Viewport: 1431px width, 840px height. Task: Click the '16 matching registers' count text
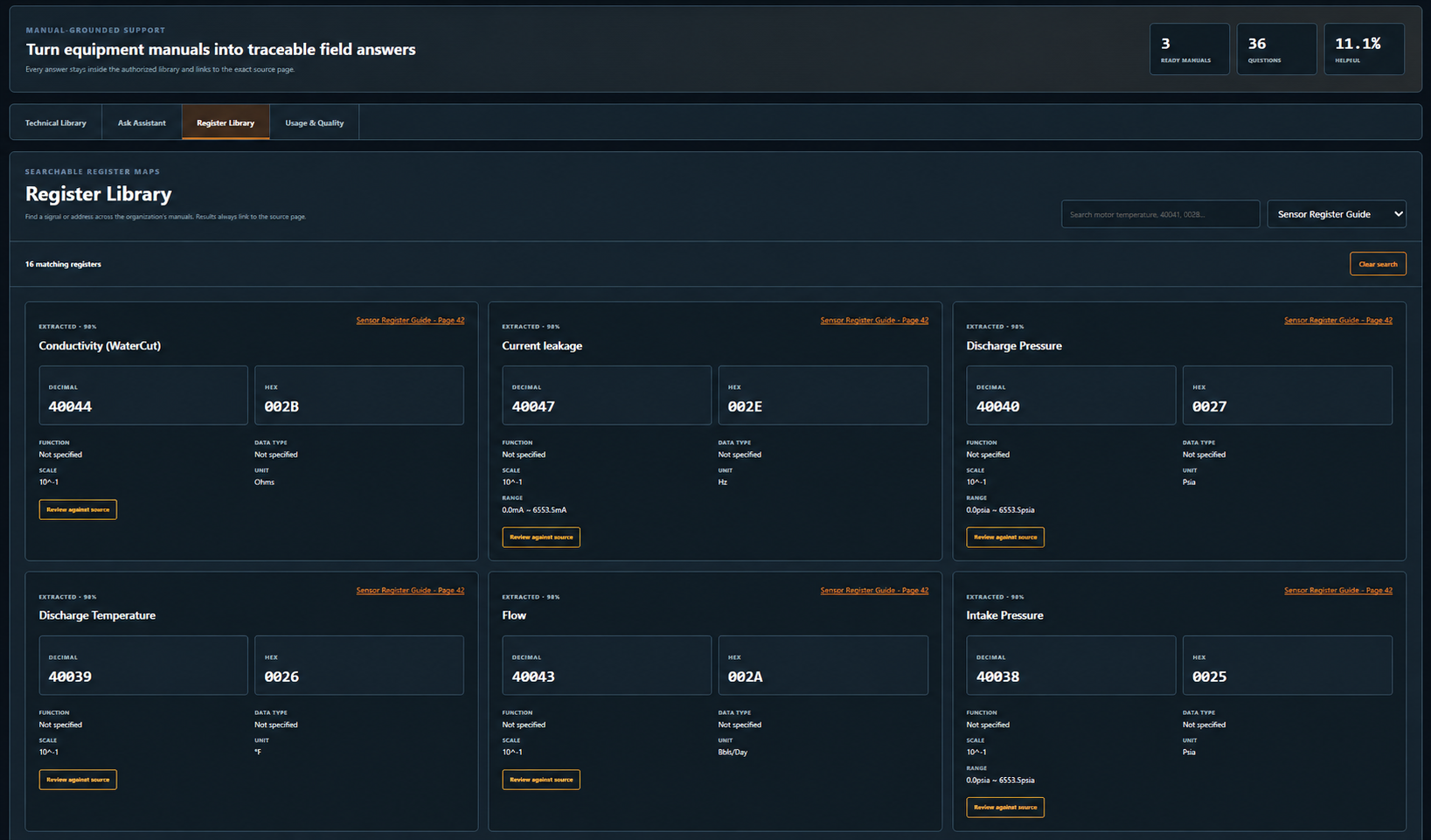point(63,264)
